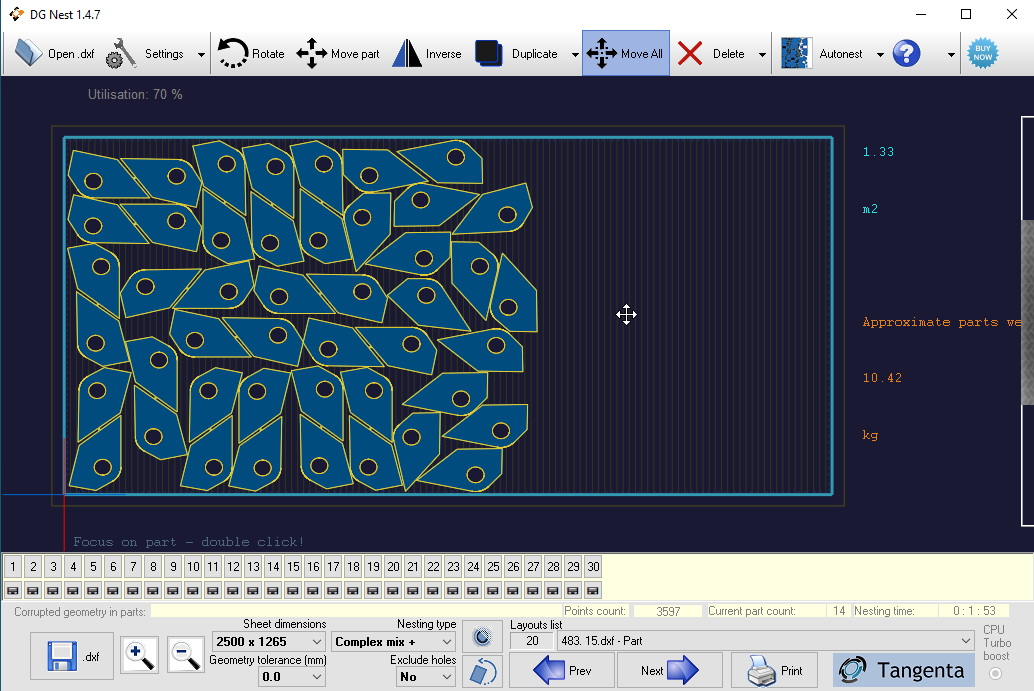This screenshot has height=691, width=1034.
Task: Switch to layout tab 30
Action: click(593, 567)
